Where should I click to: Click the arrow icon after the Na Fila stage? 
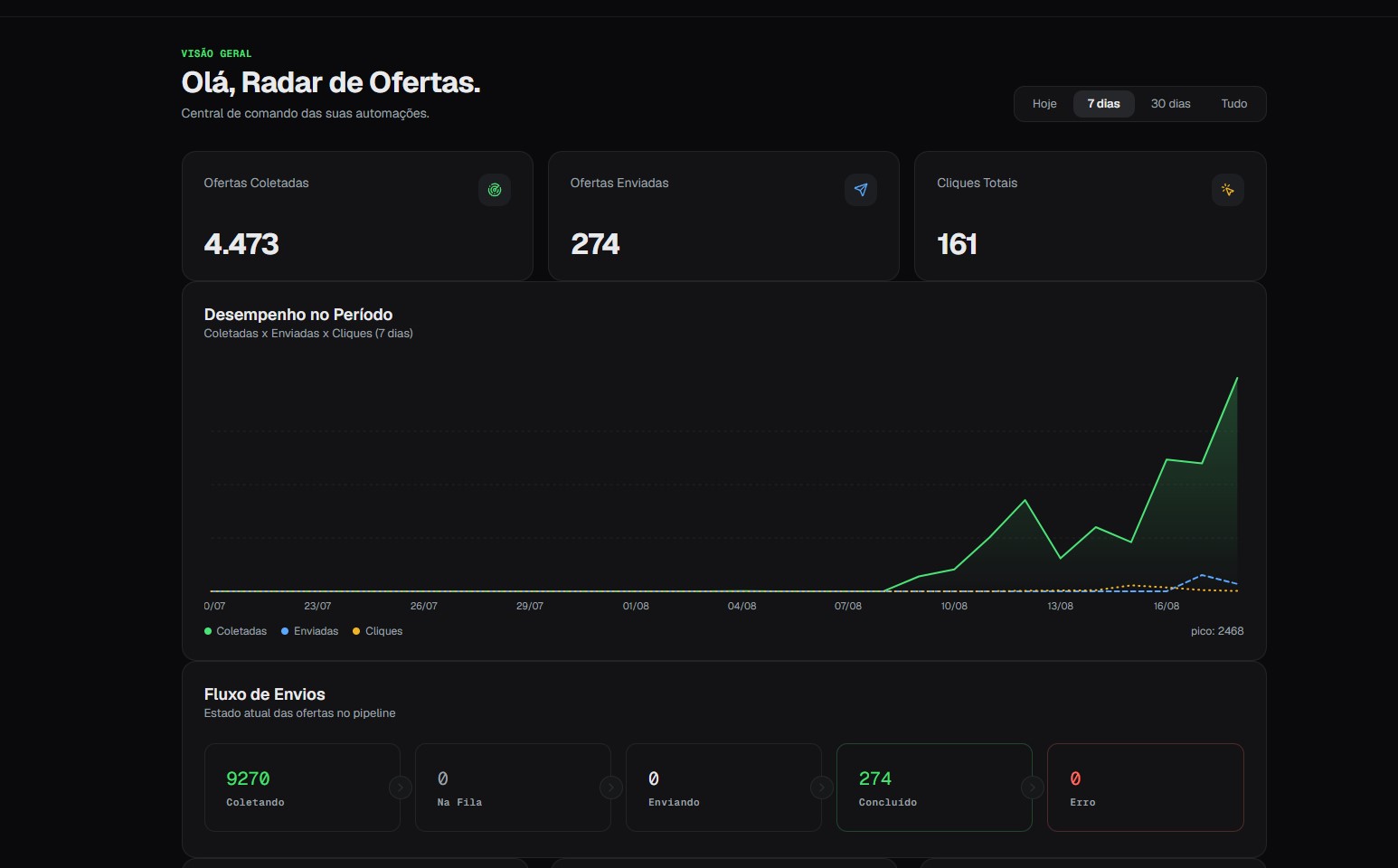click(611, 788)
